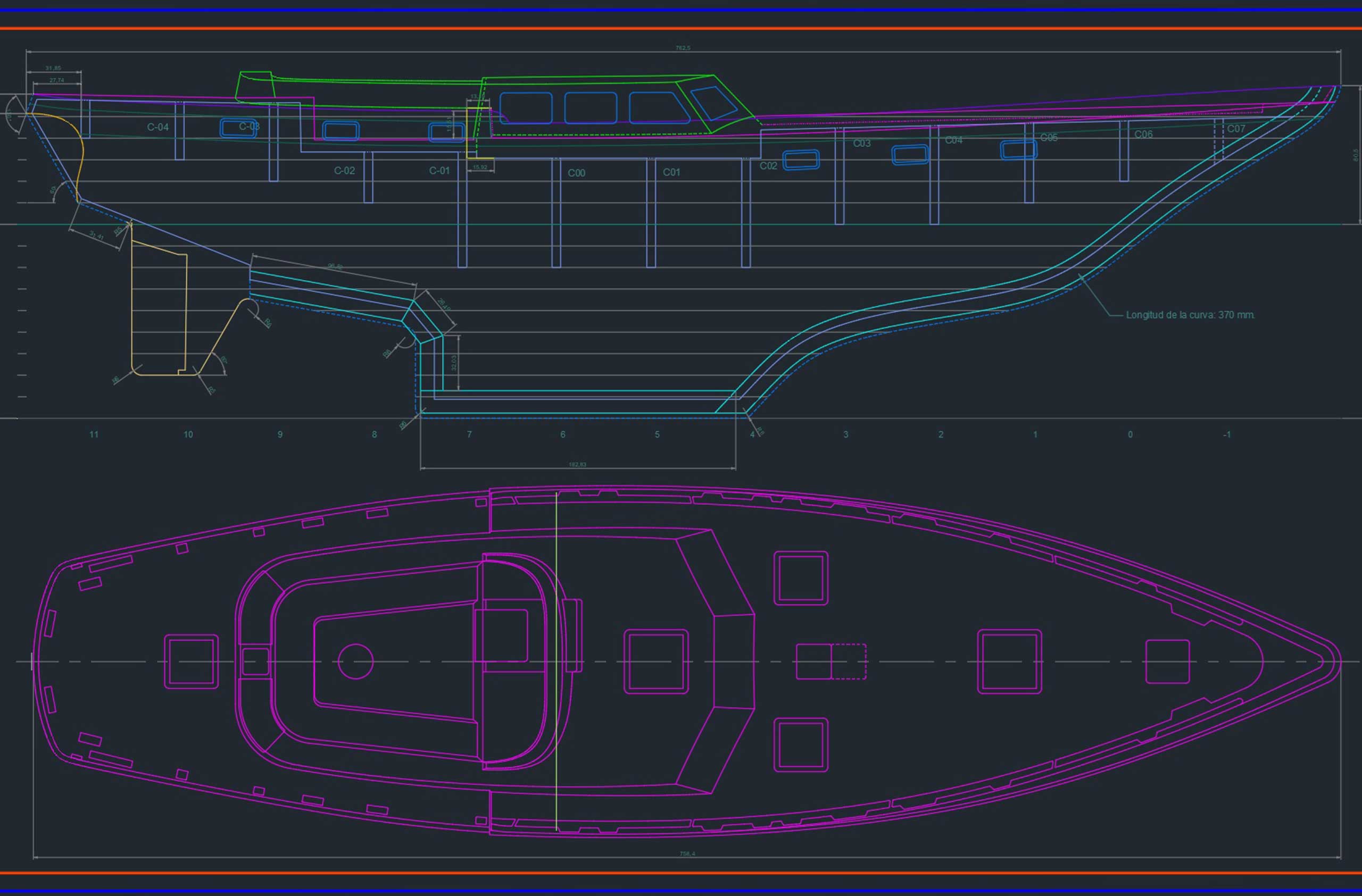Select the C07 frame label near bow

[1235, 129]
